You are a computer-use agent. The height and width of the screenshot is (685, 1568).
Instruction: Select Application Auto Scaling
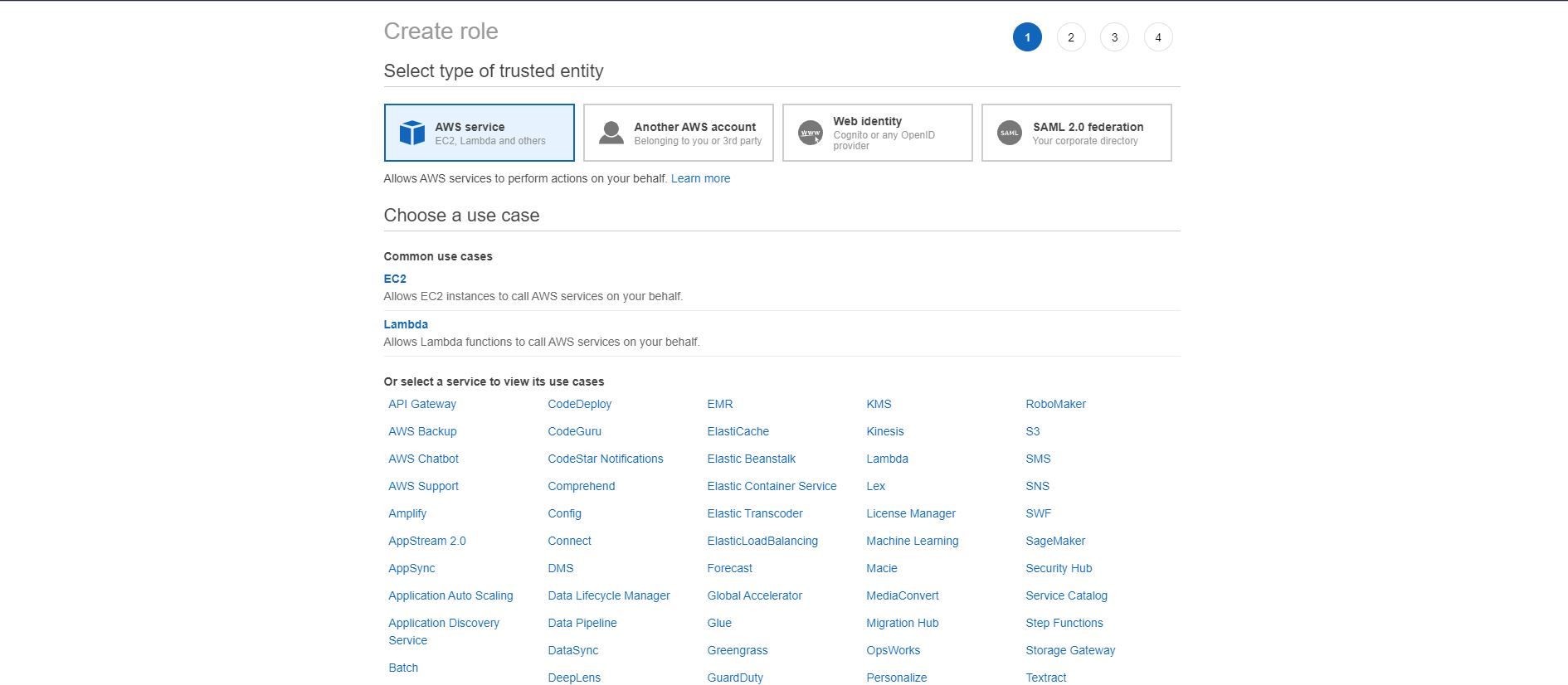450,595
